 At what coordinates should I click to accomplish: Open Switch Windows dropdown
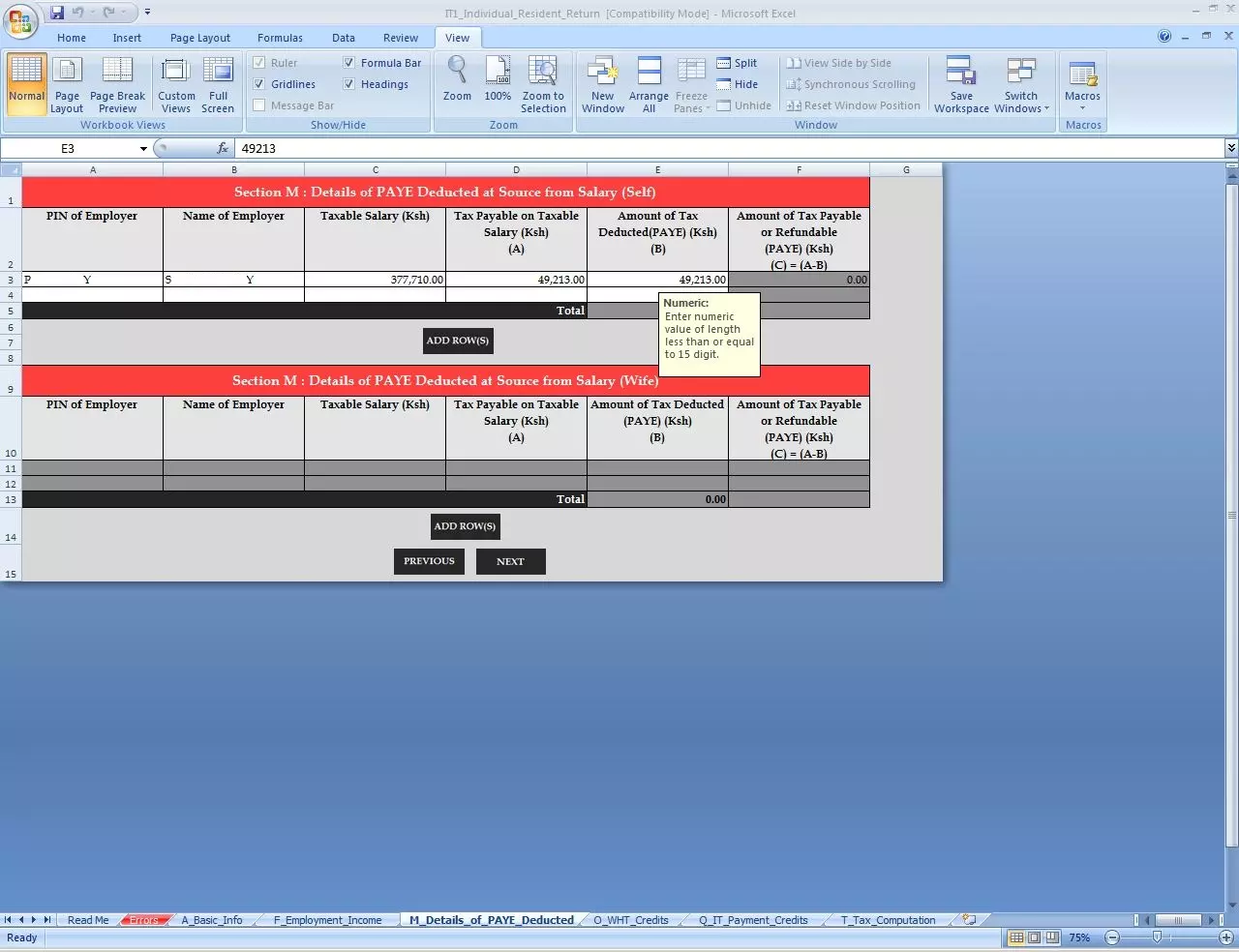click(1021, 85)
